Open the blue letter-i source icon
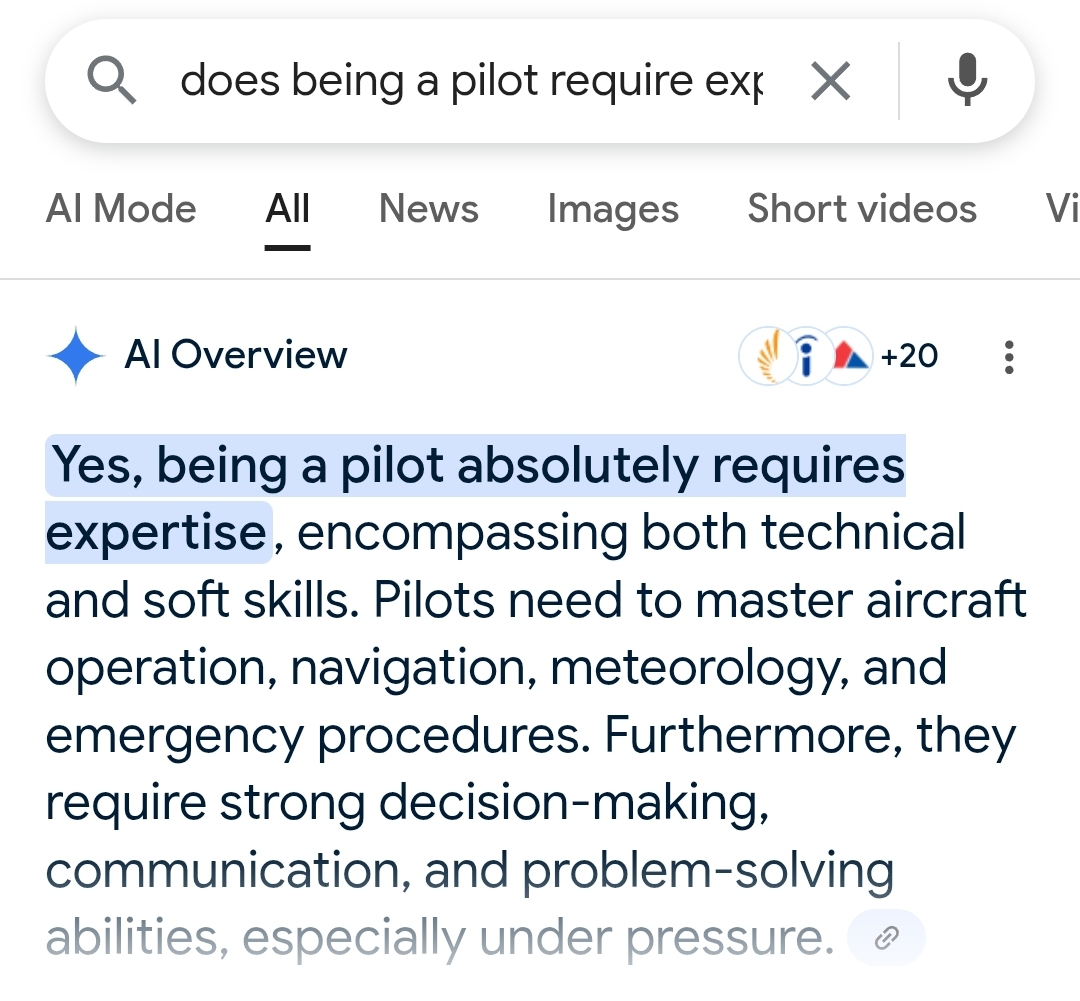This screenshot has height=1001, width=1080. (x=807, y=355)
